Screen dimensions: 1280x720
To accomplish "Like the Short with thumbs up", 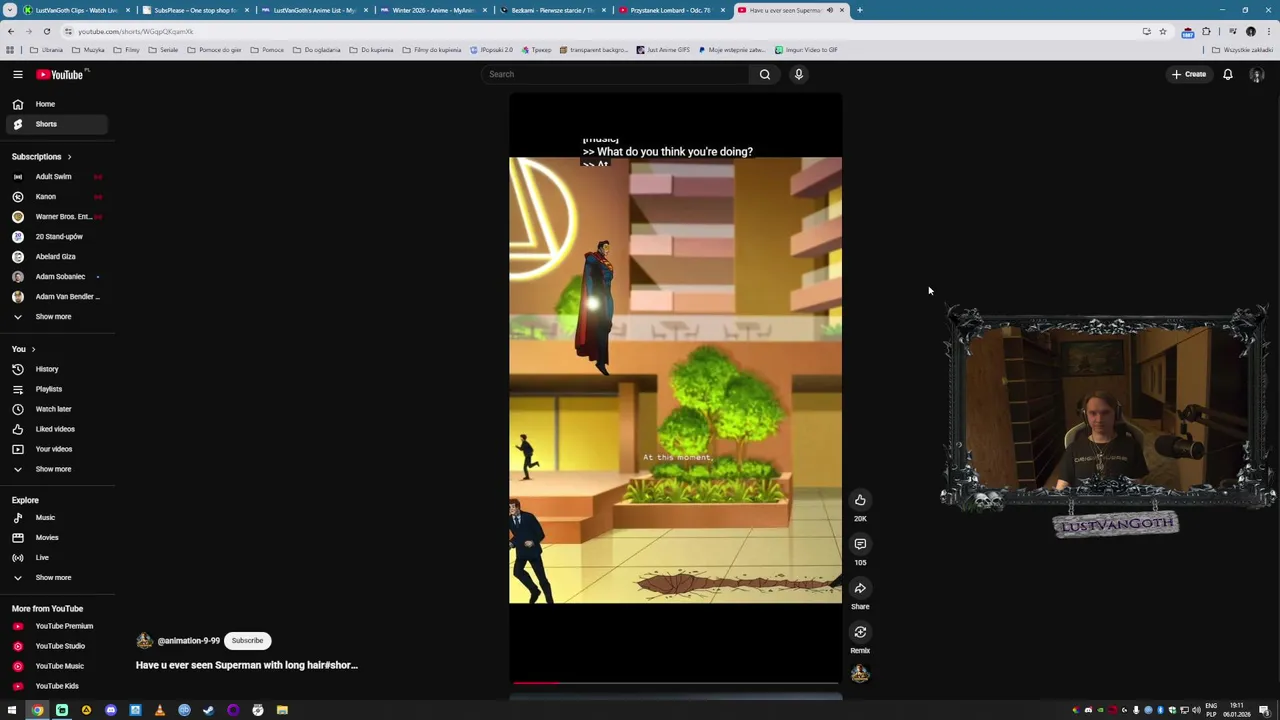I will coord(860,500).
